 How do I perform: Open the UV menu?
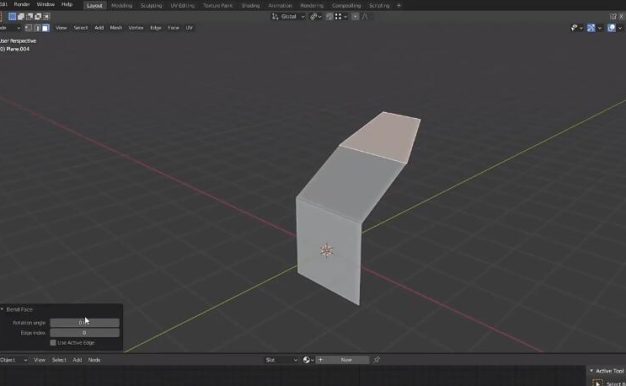(189, 28)
